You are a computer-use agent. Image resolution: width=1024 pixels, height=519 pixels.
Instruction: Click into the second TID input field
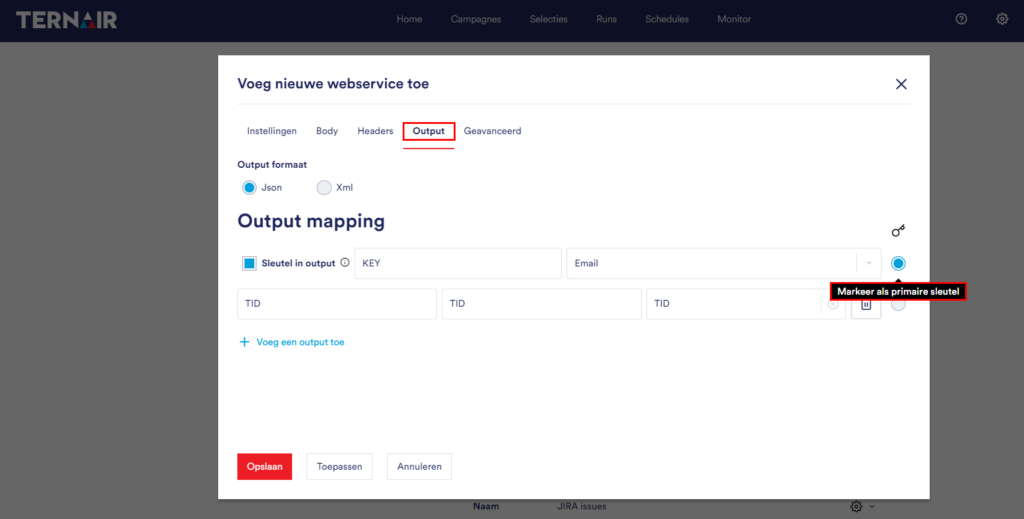point(541,304)
